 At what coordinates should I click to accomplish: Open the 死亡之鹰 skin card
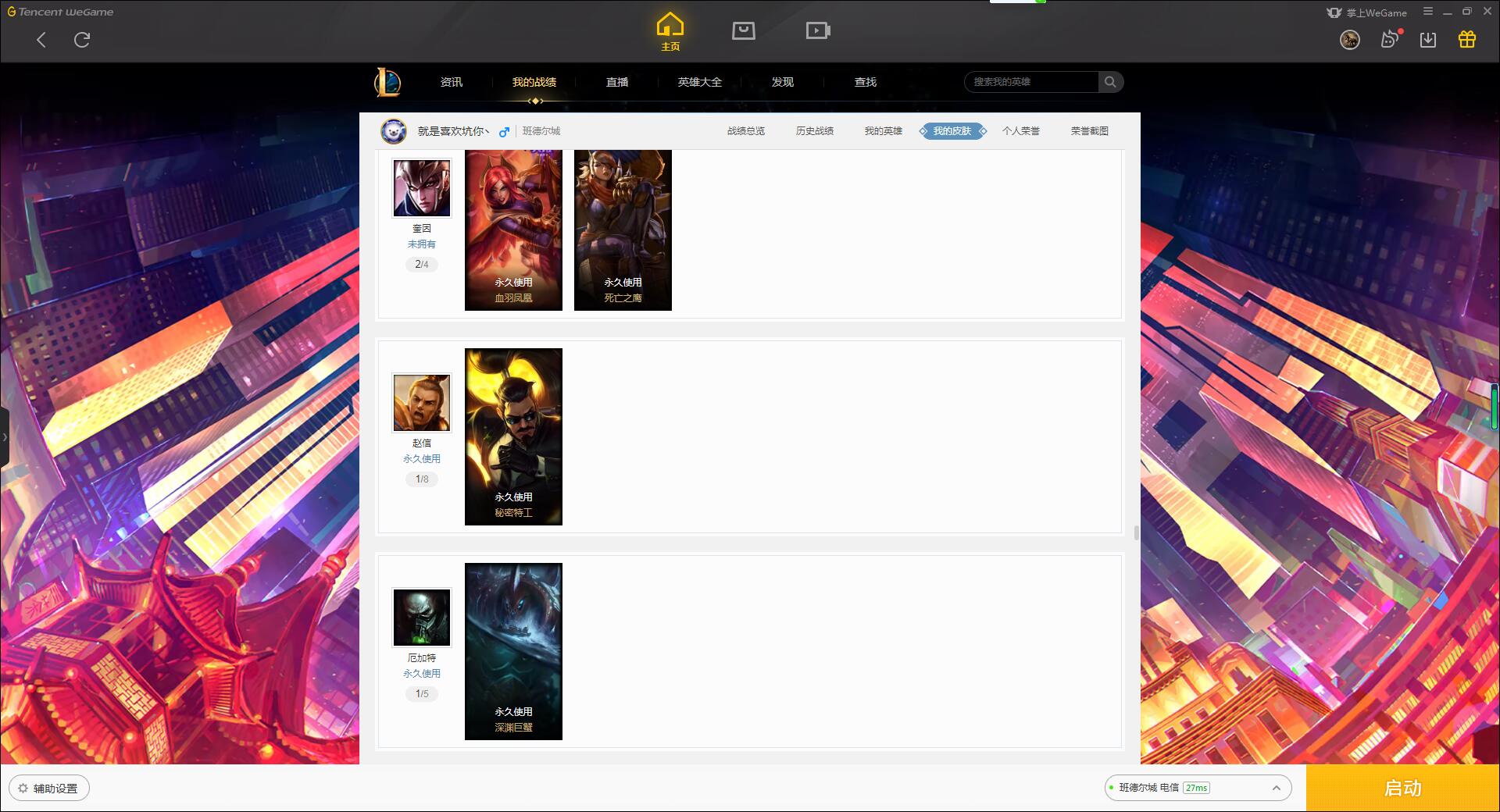point(623,230)
